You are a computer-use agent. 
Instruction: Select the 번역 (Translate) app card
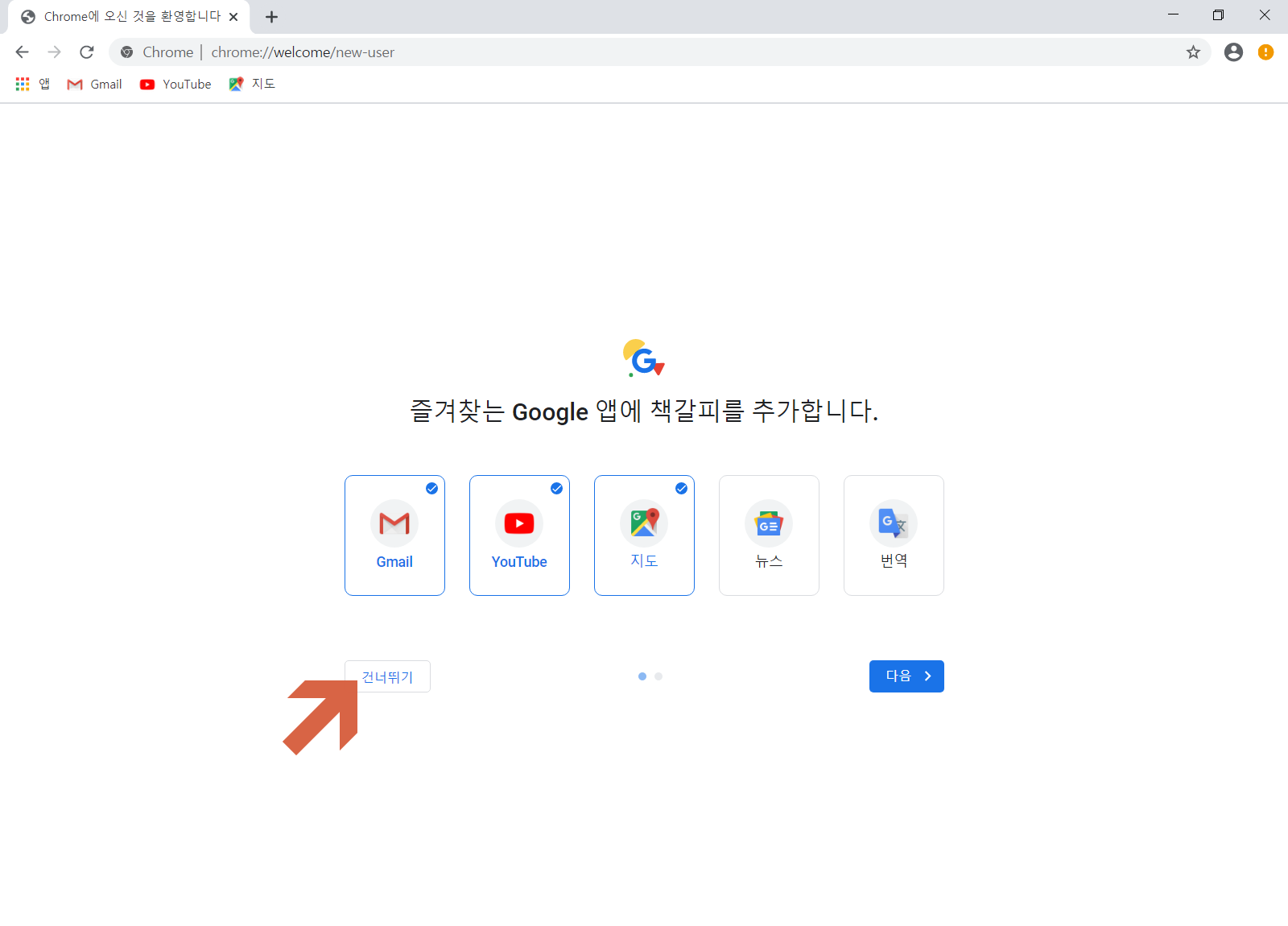[894, 535]
